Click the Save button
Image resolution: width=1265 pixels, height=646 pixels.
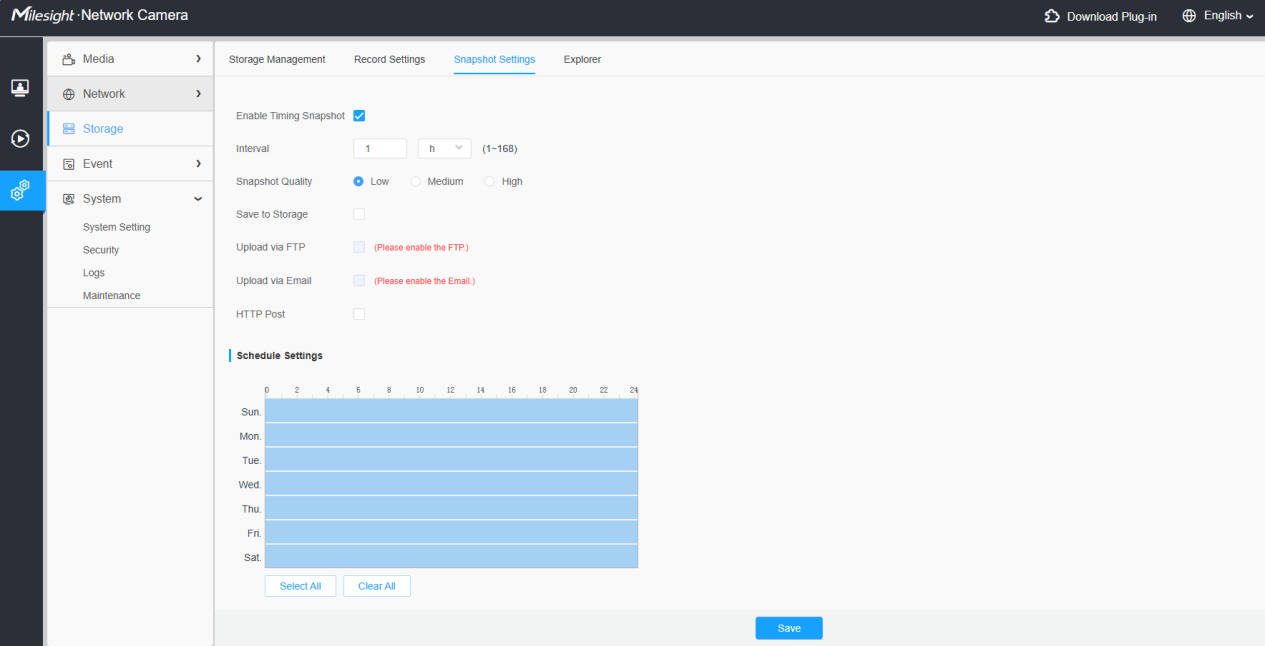[x=789, y=628]
